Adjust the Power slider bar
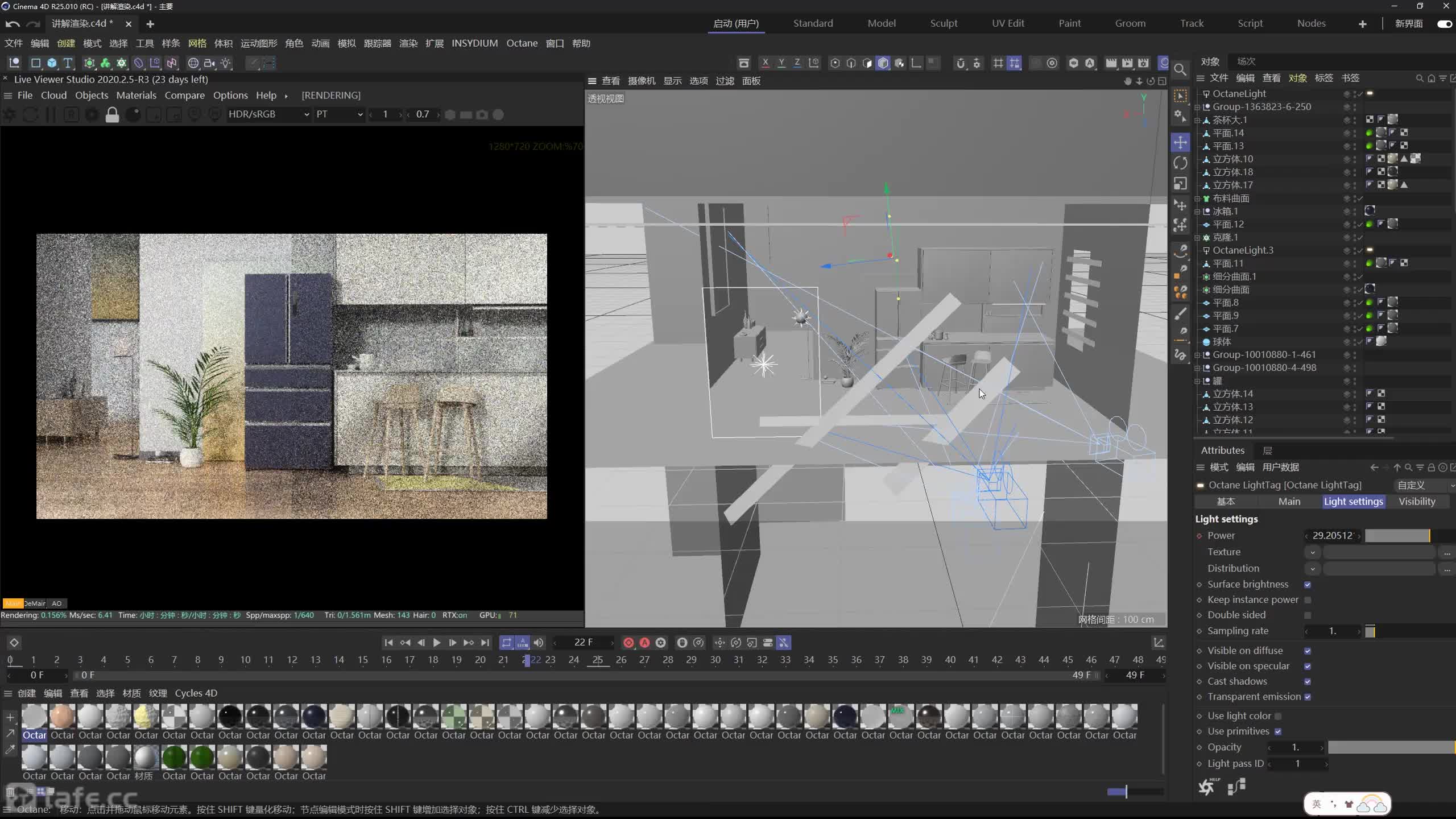The width and height of the screenshot is (1456, 819). [1409, 536]
